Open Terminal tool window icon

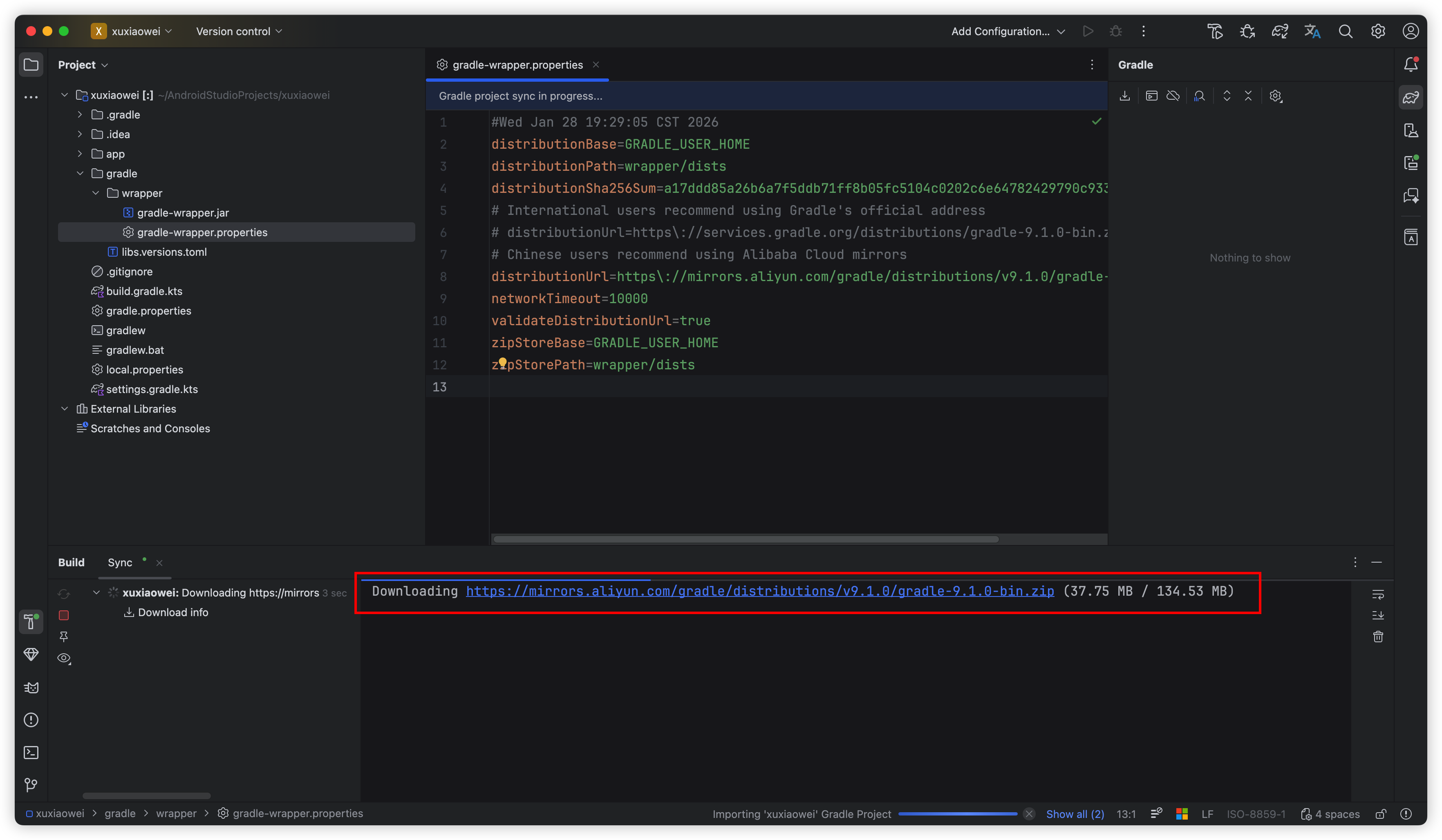(x=31, y=753)
